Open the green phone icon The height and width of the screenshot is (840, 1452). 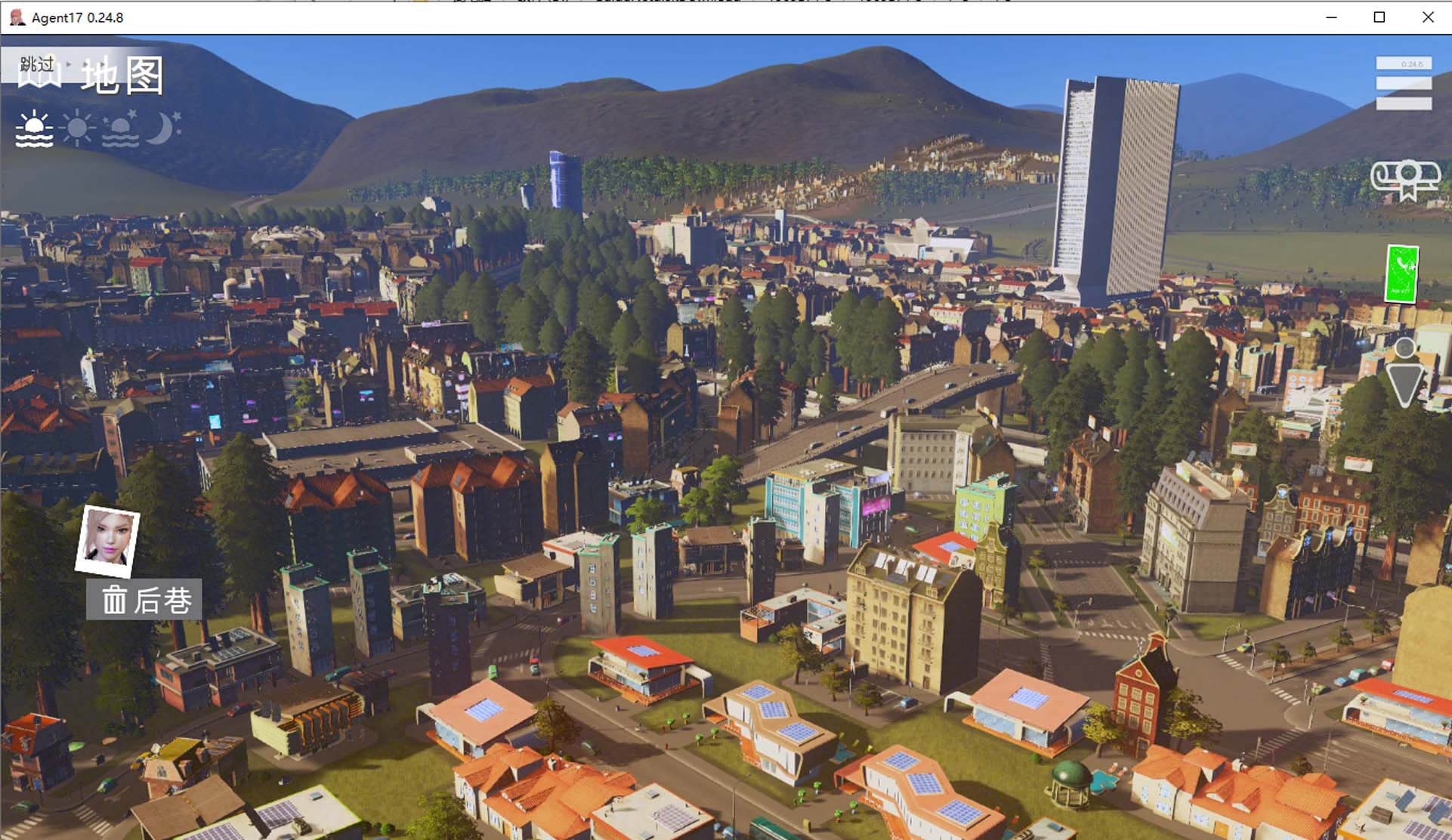point(1401,273)
